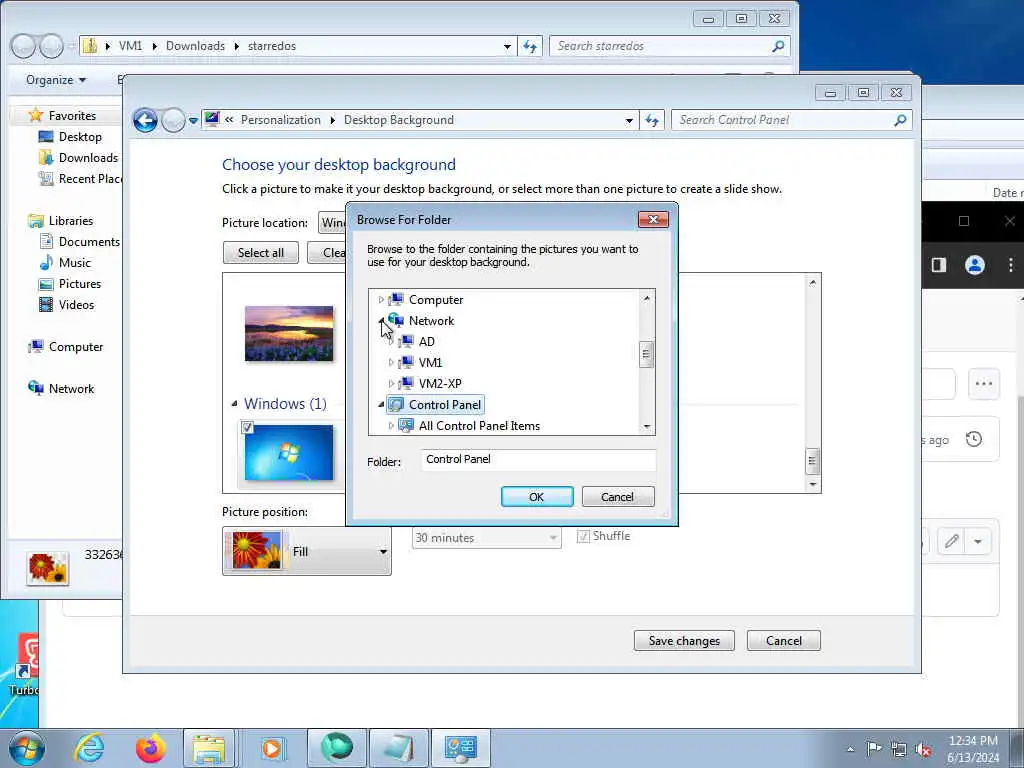The image size is (1024, 768).
Task: Click Personalization in the breadcrumb
Action: click(281, 120)
